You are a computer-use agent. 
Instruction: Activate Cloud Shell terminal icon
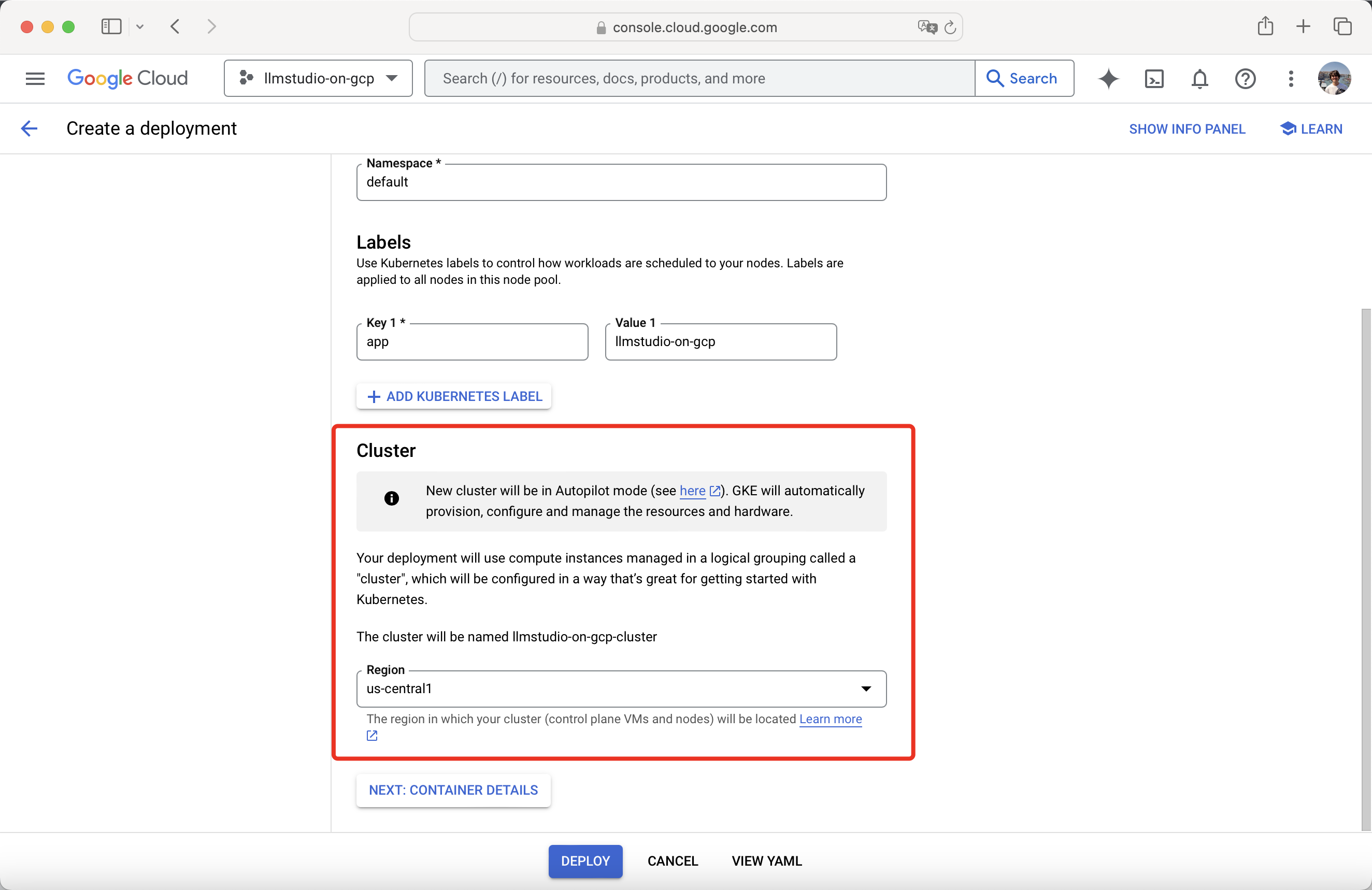coord(1153,78)
